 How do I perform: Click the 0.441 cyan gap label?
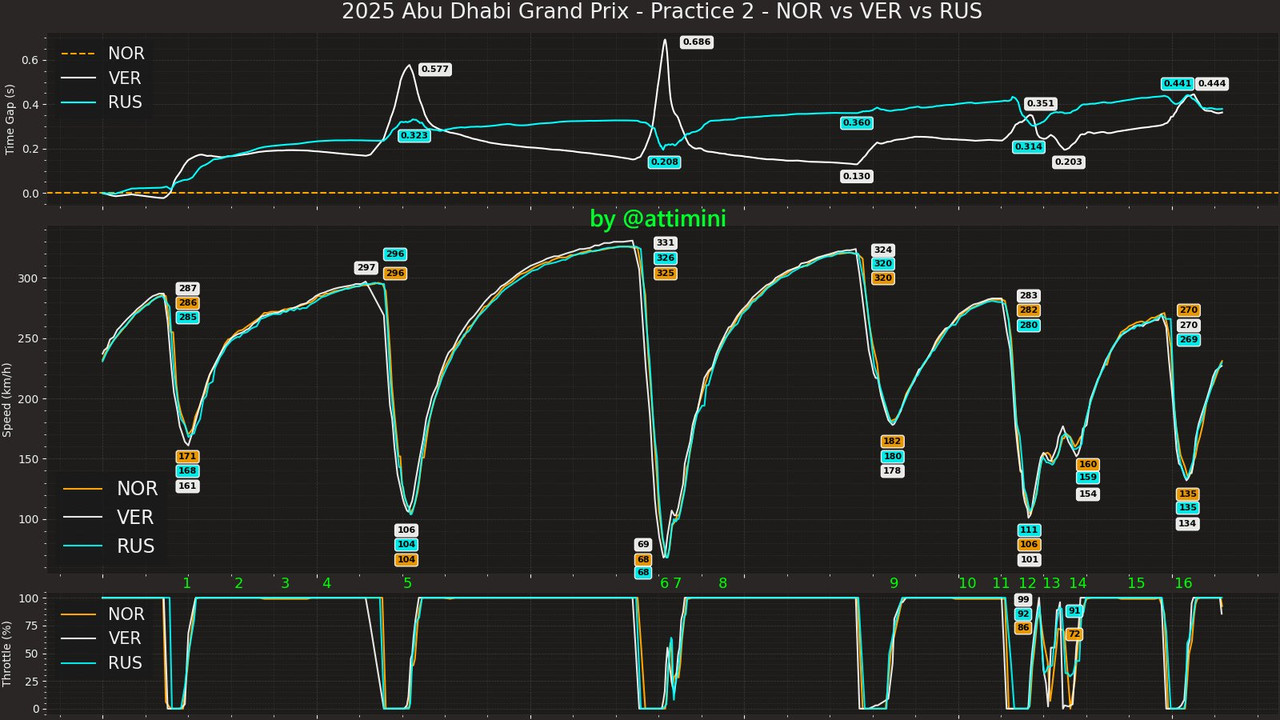pos(1177,84)
